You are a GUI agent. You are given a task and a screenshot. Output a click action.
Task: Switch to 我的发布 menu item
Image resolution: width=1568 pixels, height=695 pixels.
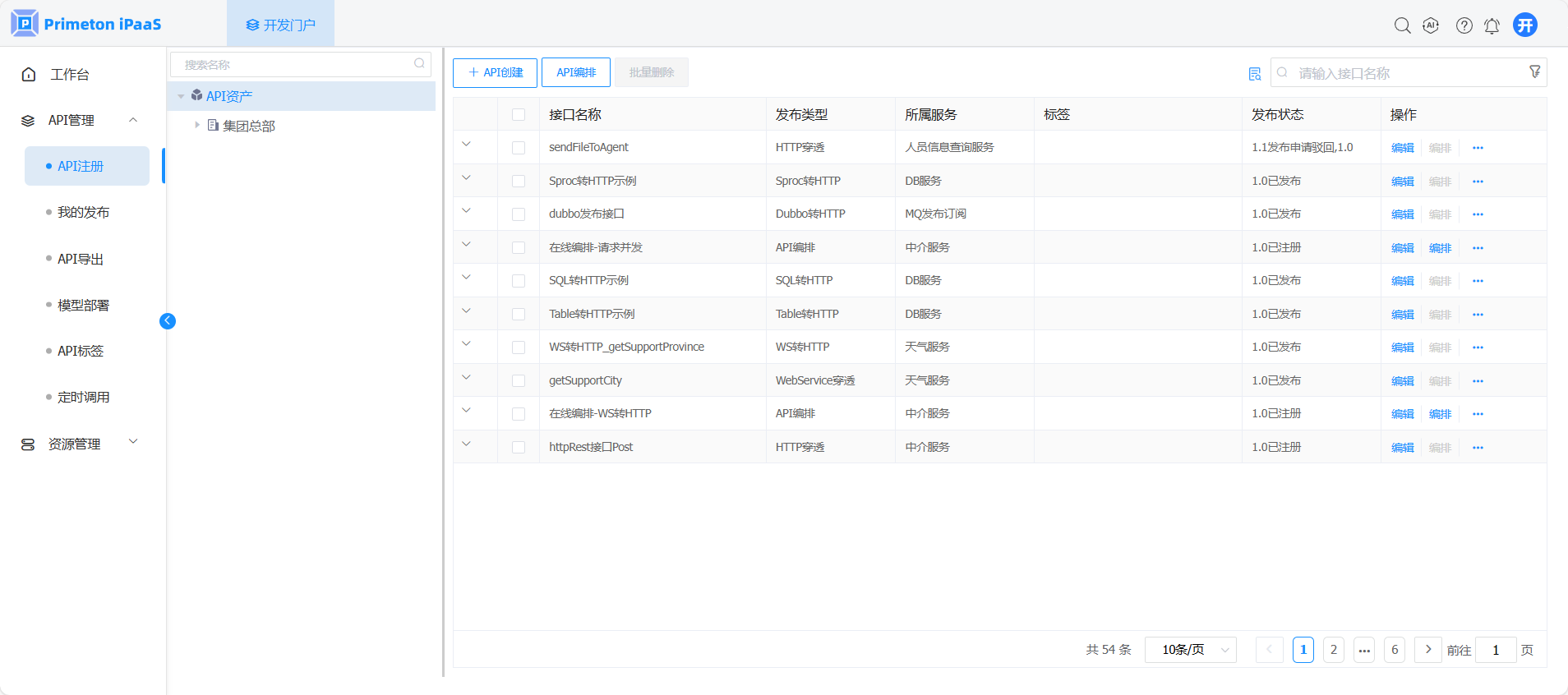click(83, 212)
